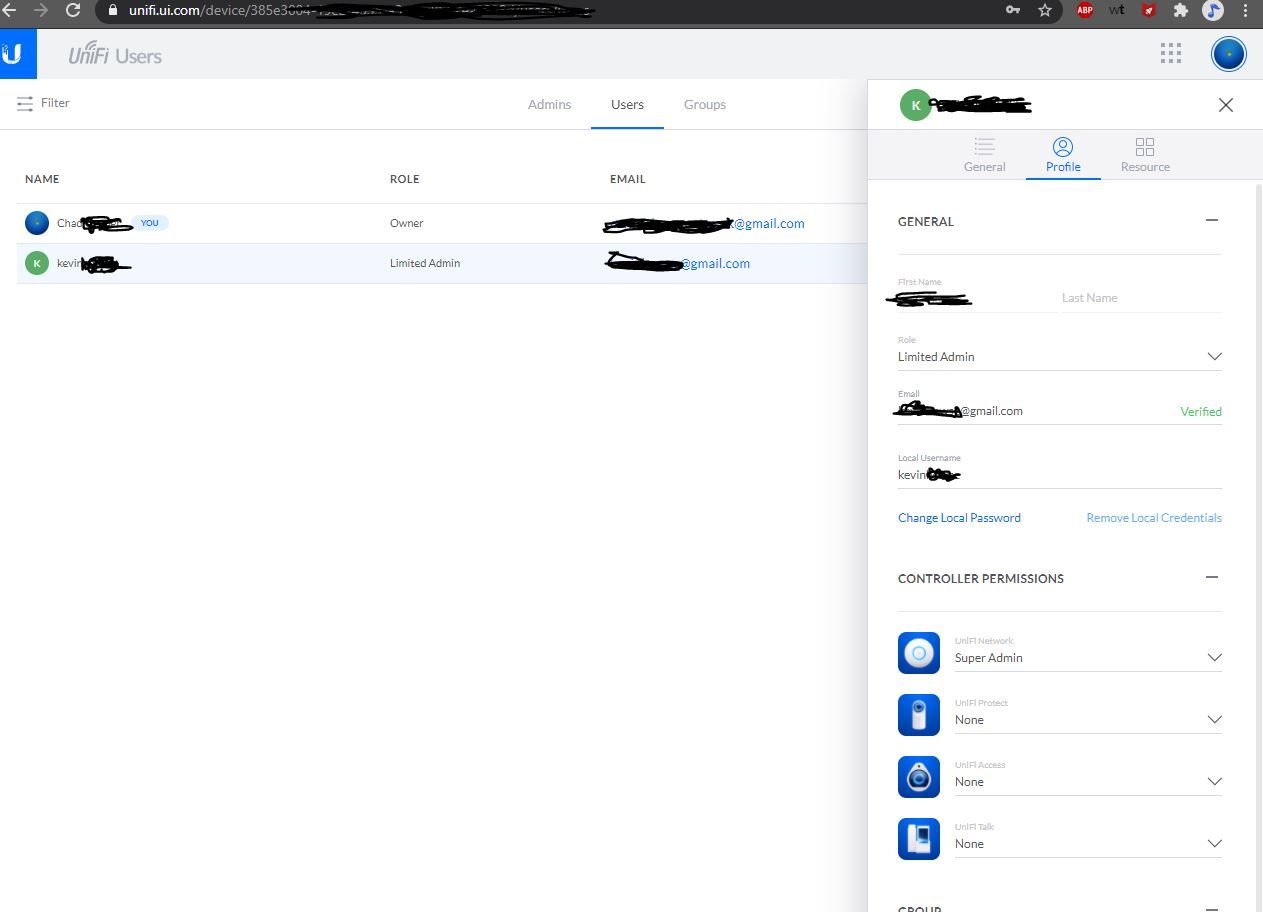Open the apps grid icon
This screenshot has width=1263, height=912.
point(1170,54)
